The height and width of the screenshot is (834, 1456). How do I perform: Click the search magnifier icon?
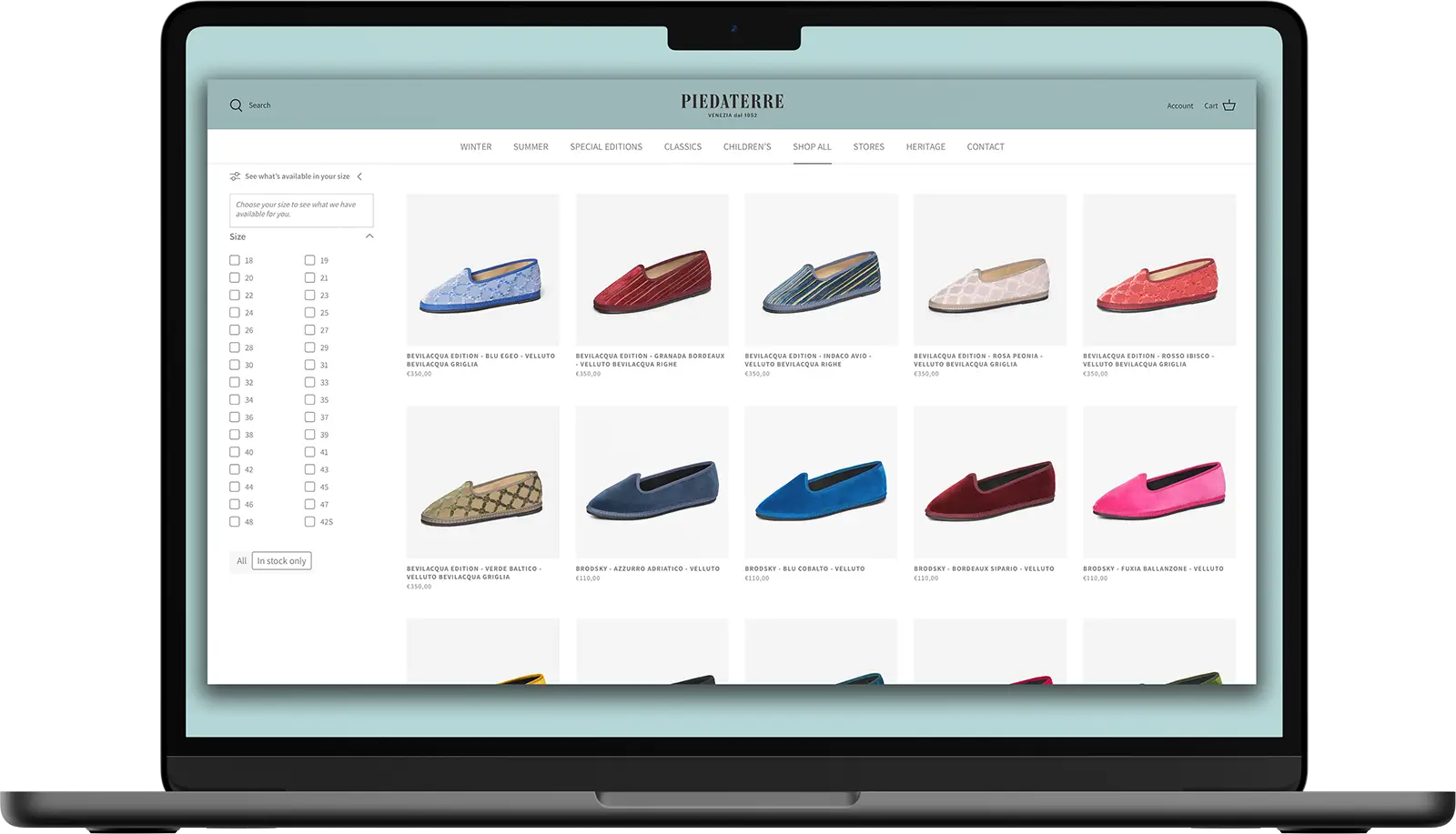point(236,106)
